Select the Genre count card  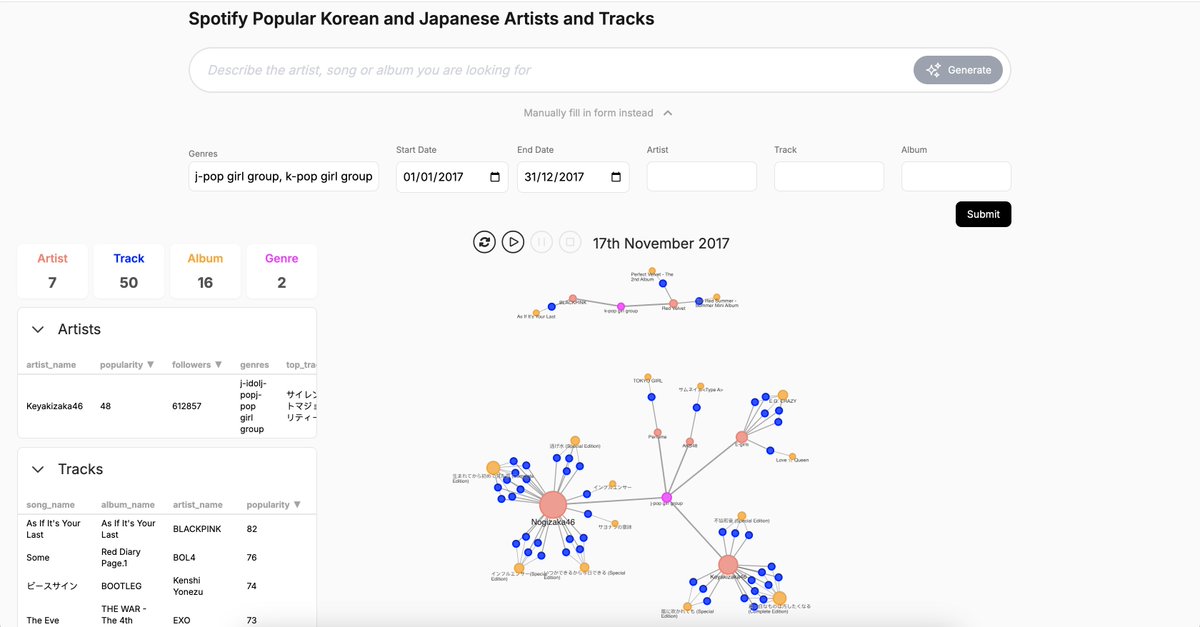pyautogui.click(x=281, y=271)
